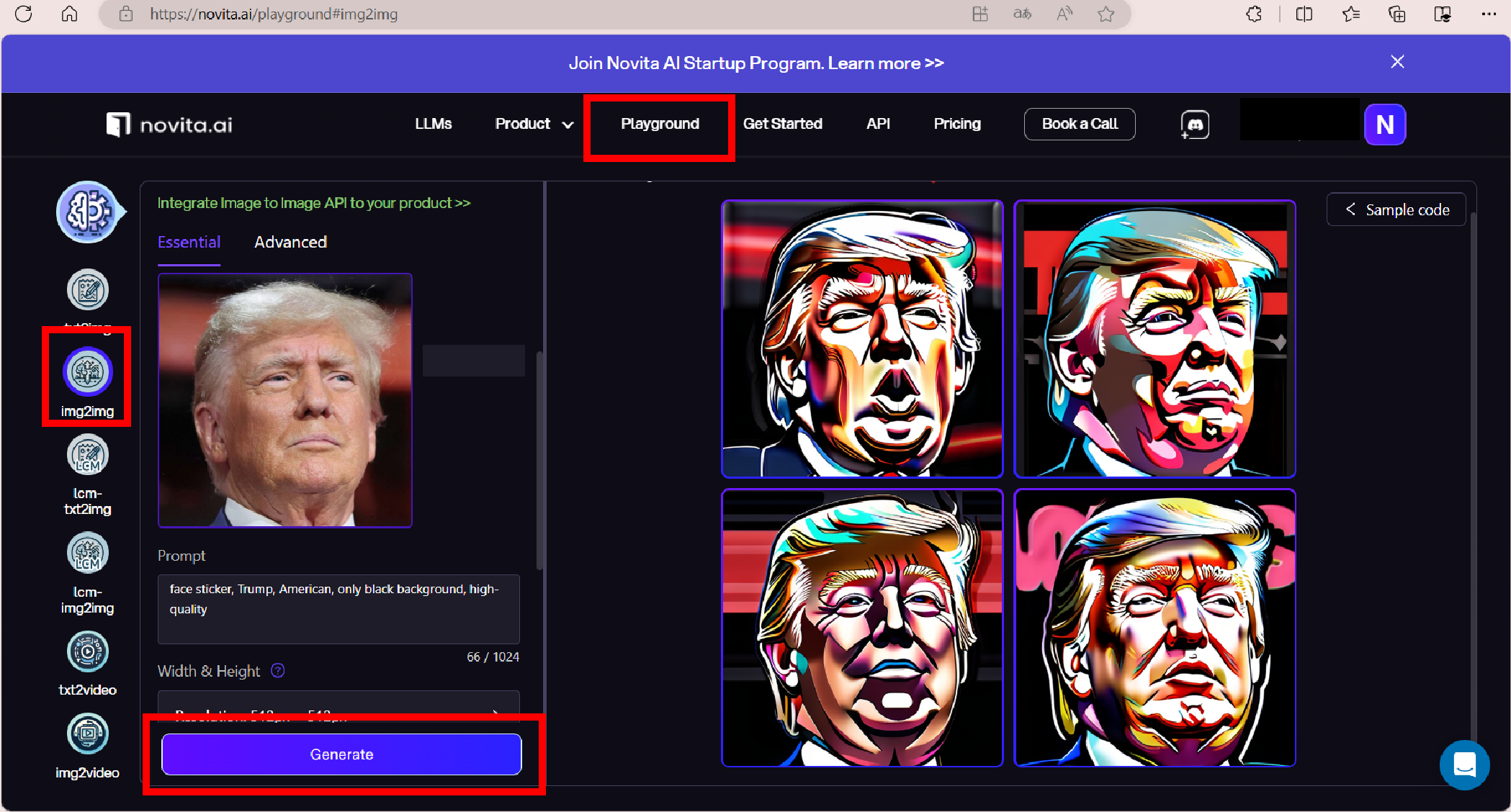Viewport: 1511px width, 812px height.
Task: Click the Book a Call button
Action: (x=1079, y=124)
